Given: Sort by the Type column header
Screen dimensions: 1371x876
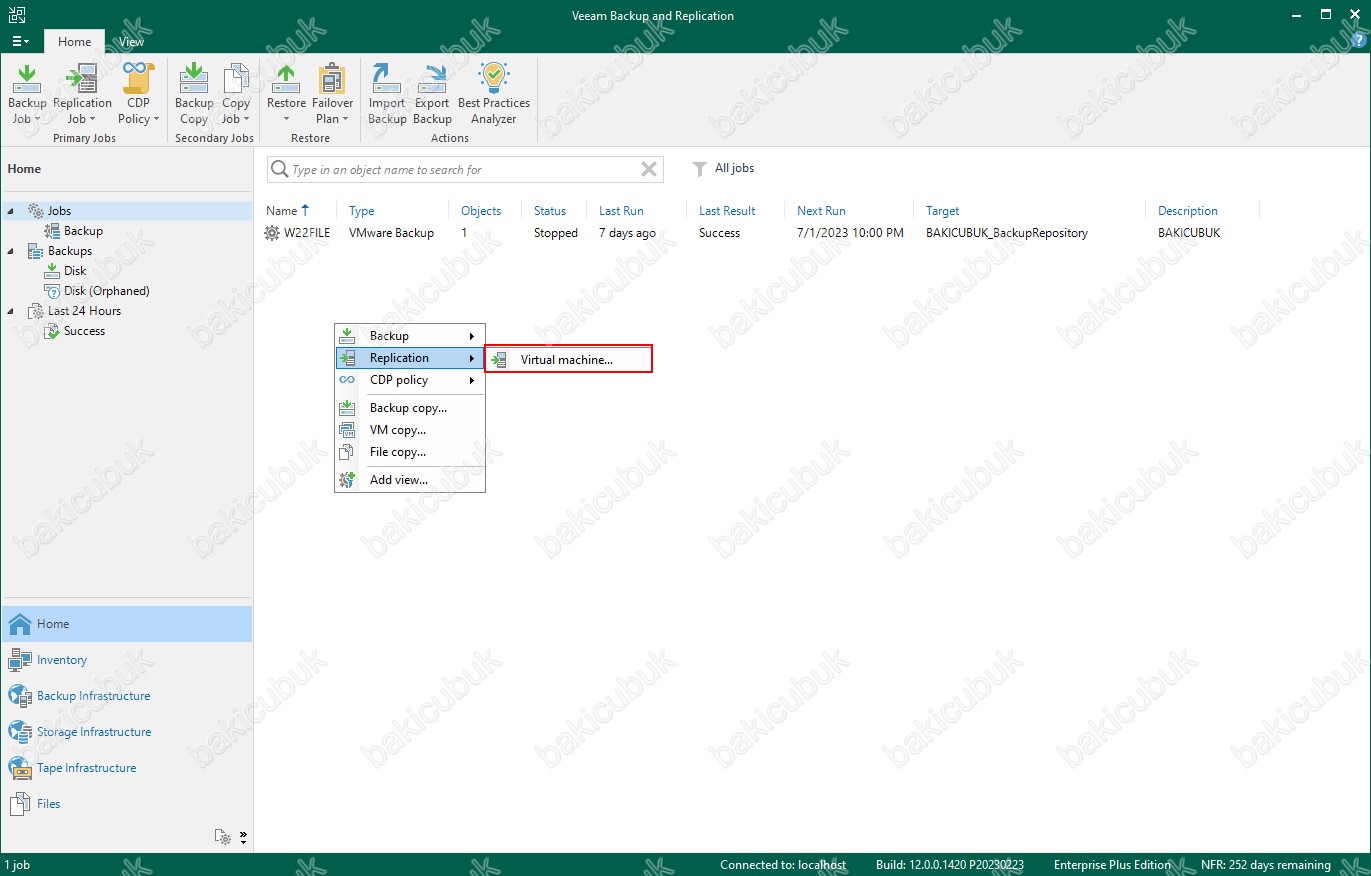Looking at the screenshot, I should pyautogui.click(x=362, y=211).
